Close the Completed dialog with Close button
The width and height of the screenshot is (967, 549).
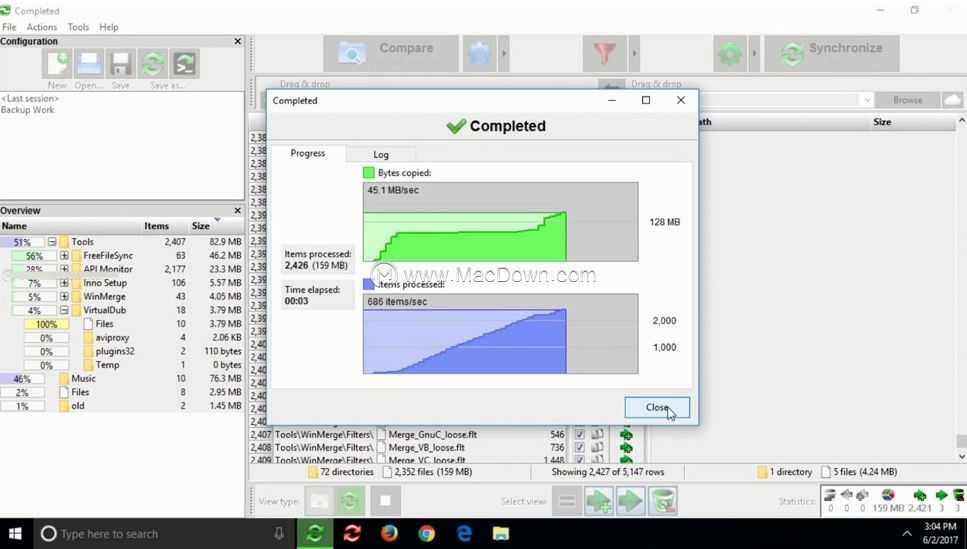(657, 407)
